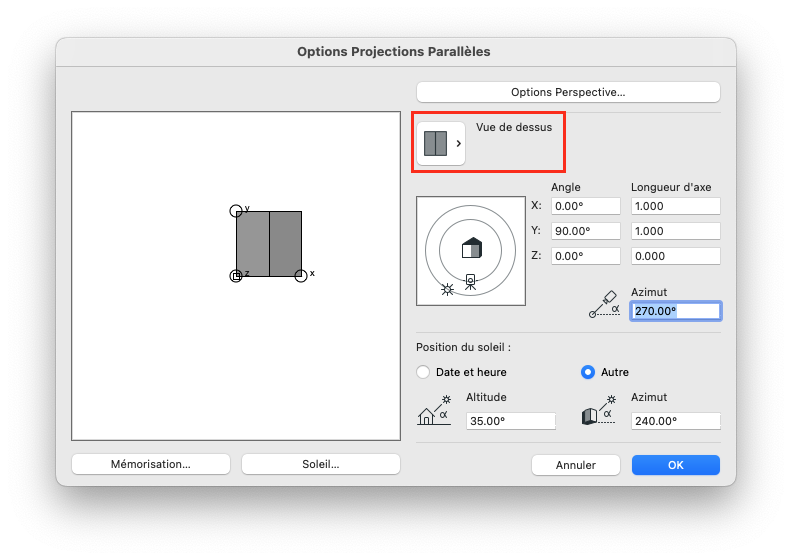Click the y axis handle in the preview

point(236,211)
